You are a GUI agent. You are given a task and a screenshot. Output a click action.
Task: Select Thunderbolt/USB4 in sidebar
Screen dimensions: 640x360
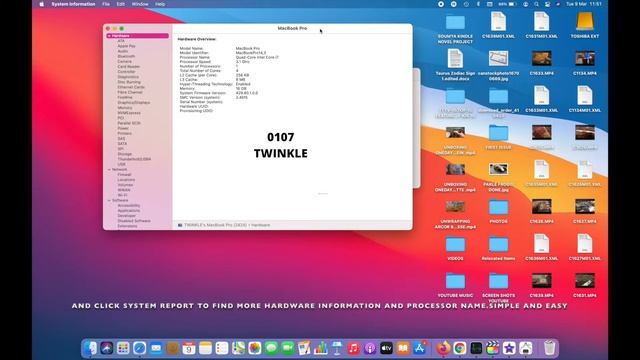134,159
